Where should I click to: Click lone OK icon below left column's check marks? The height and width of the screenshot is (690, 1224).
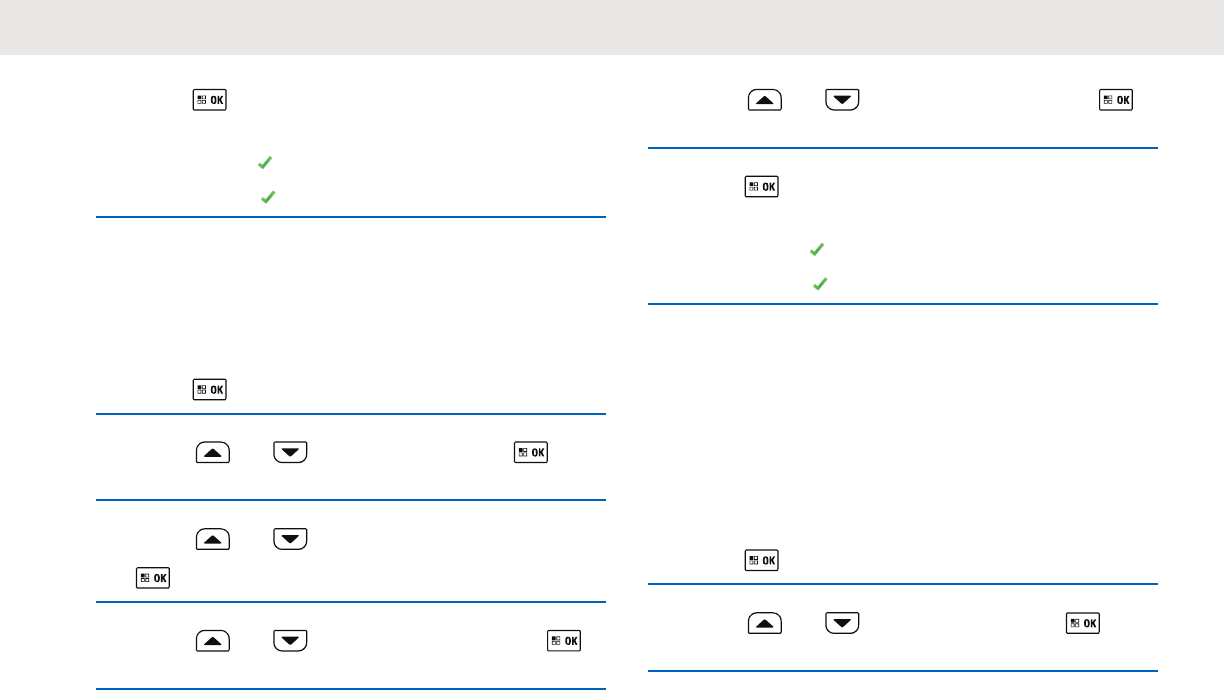[x=210, y=388]
